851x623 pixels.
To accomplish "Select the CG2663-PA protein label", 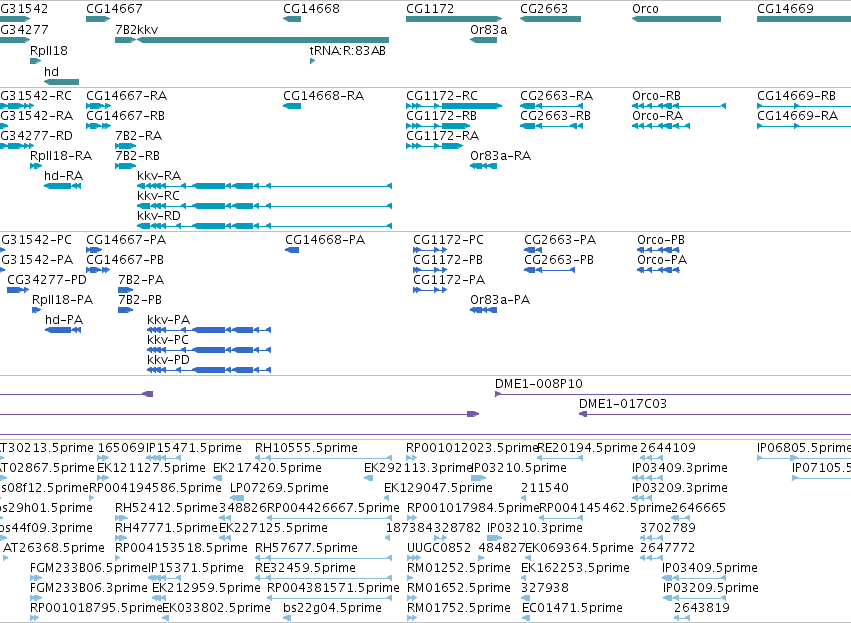I will [560, 240].
